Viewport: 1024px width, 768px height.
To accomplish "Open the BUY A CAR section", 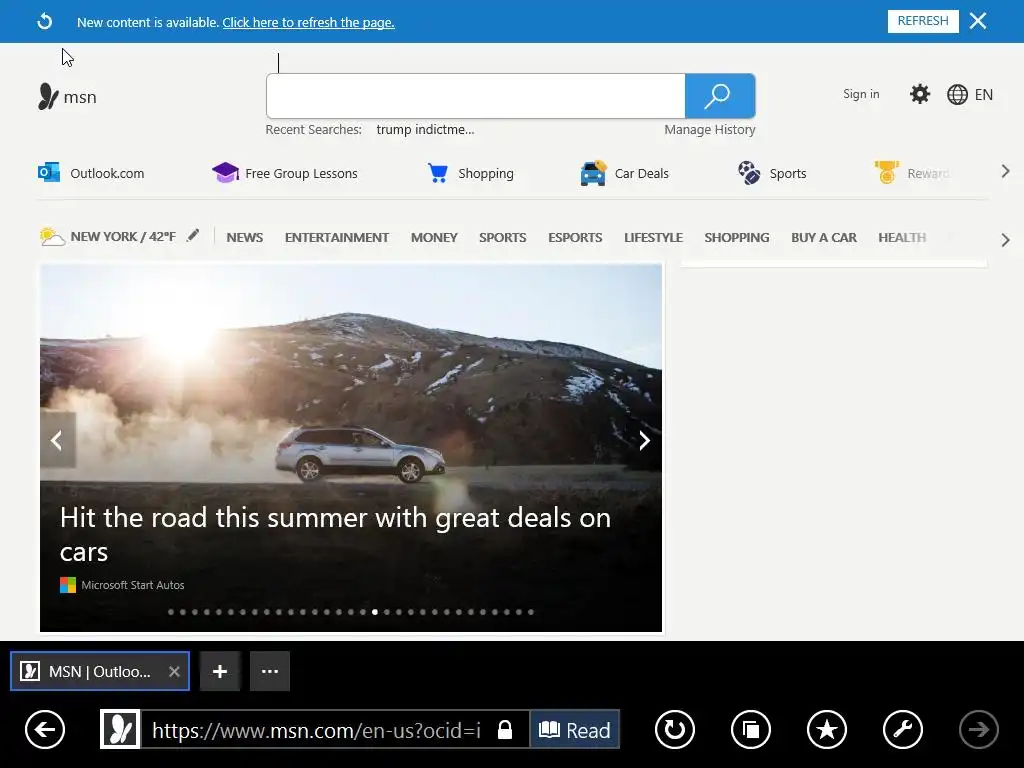I will (x=824, y=238).
